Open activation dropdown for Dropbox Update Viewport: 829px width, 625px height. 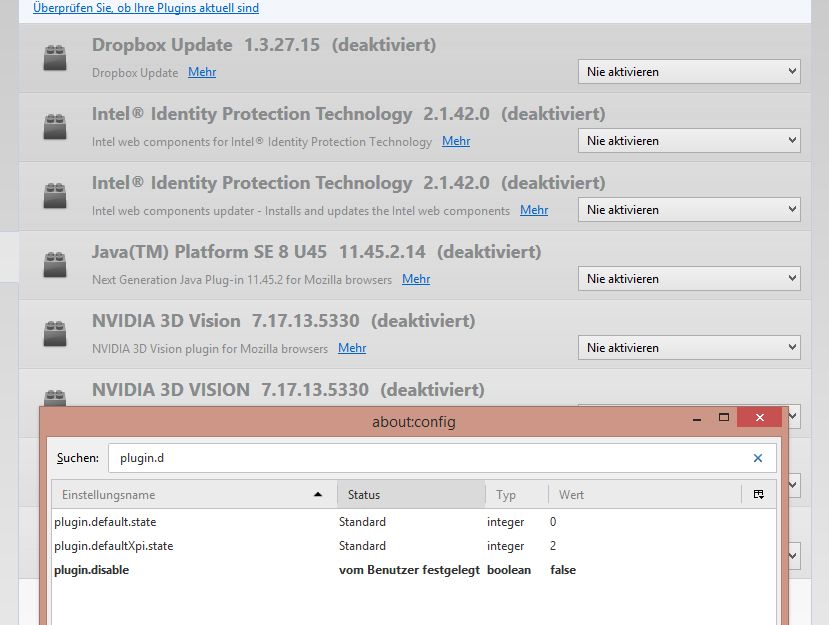pyautogui.click(x=689, y=72)
